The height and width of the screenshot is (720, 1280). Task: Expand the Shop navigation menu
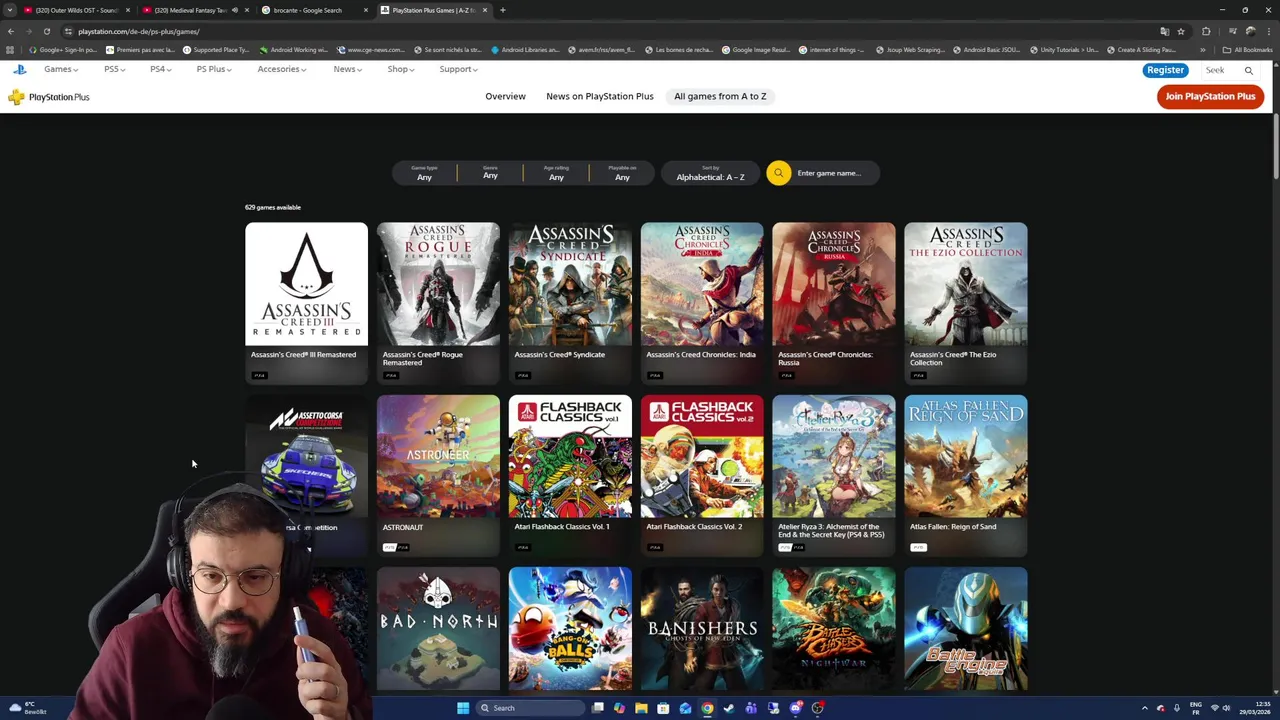tap(400, 69)
